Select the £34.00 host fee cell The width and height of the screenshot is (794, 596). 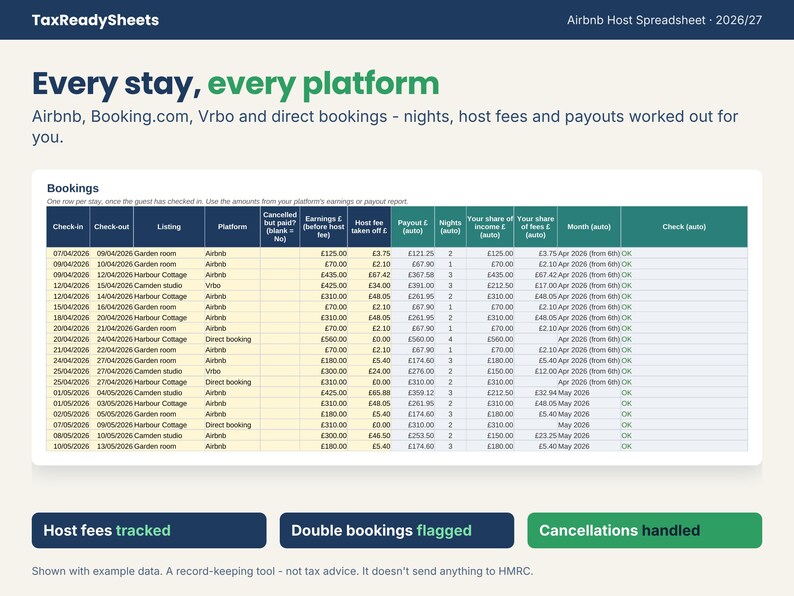(369, 286)
